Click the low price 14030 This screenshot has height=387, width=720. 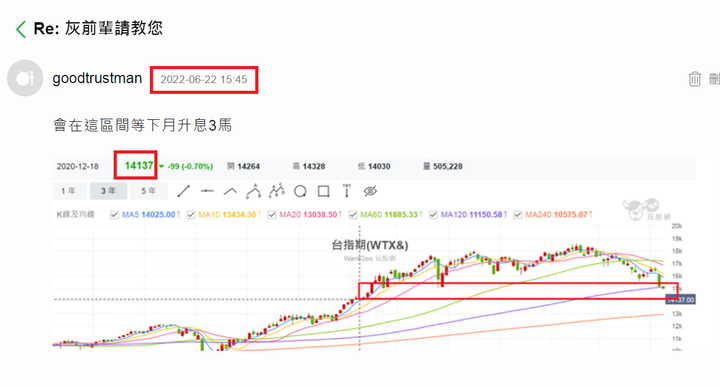[x=379, y=166]
